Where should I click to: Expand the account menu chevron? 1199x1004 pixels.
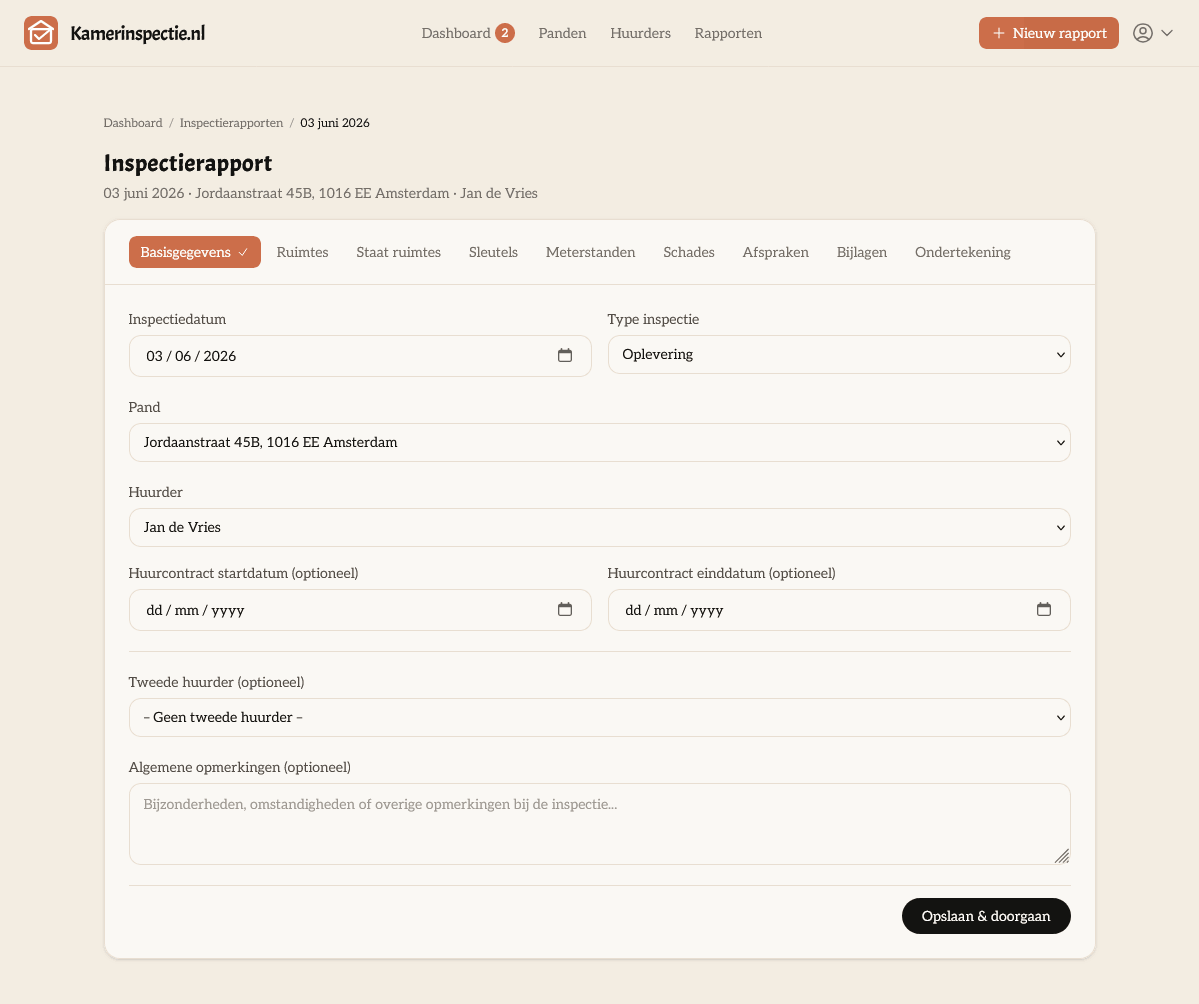point(1167,33)
